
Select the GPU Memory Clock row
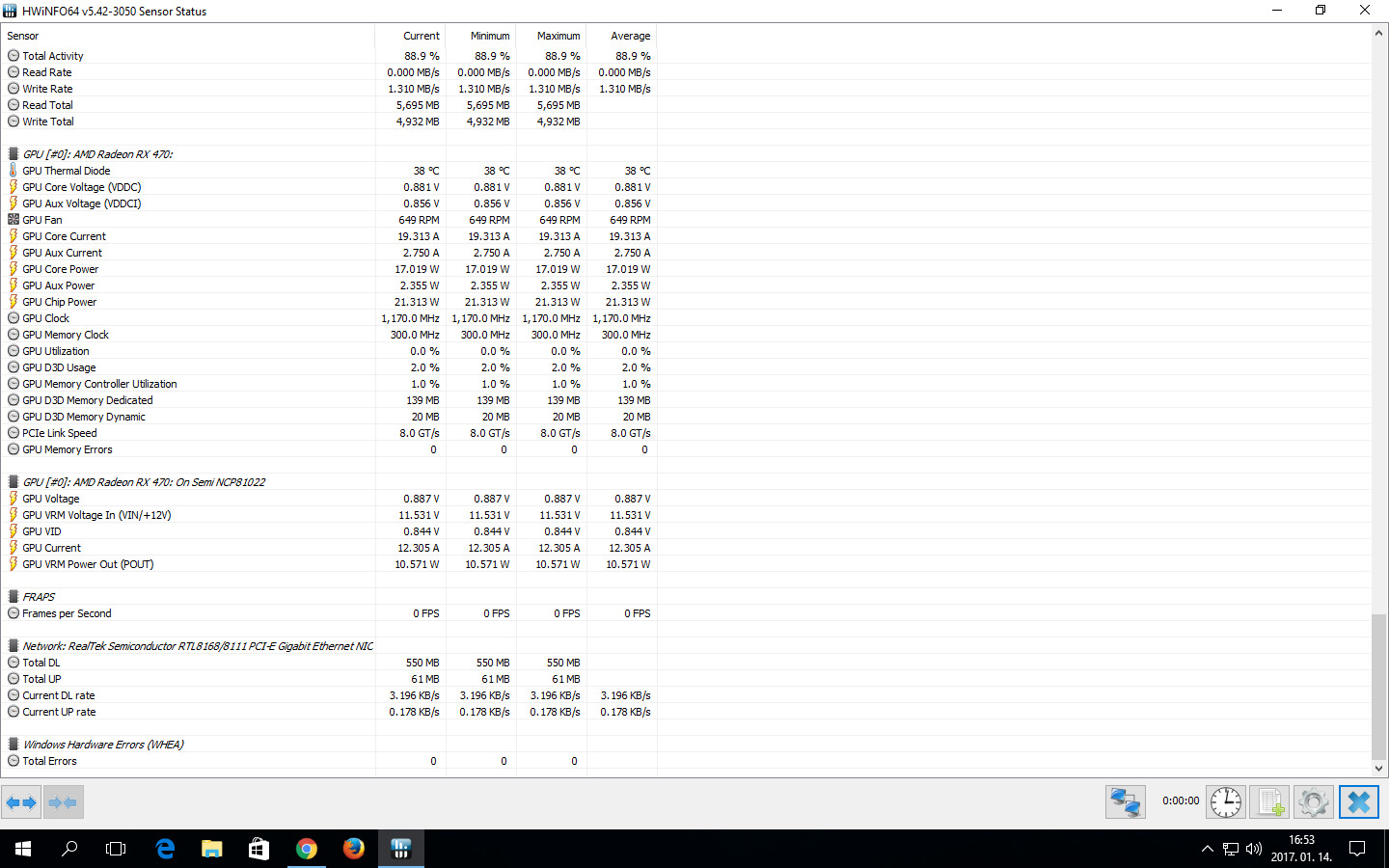tap(329, 335)
